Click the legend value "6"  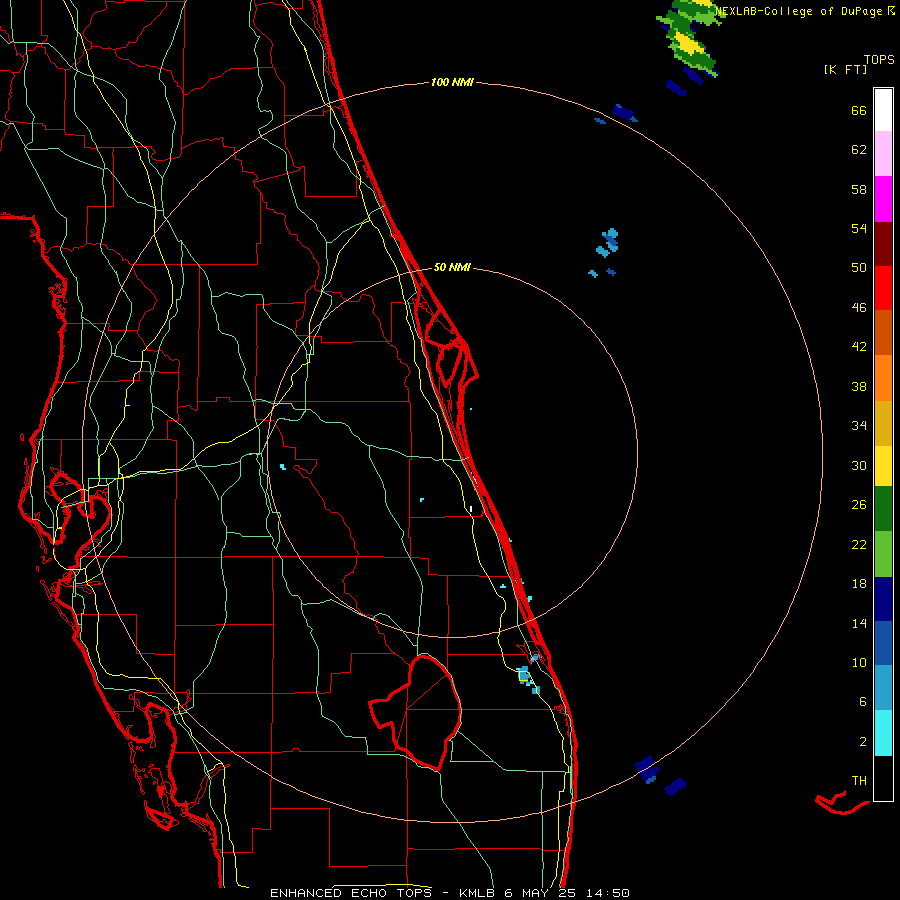click(x=863, y=701)
